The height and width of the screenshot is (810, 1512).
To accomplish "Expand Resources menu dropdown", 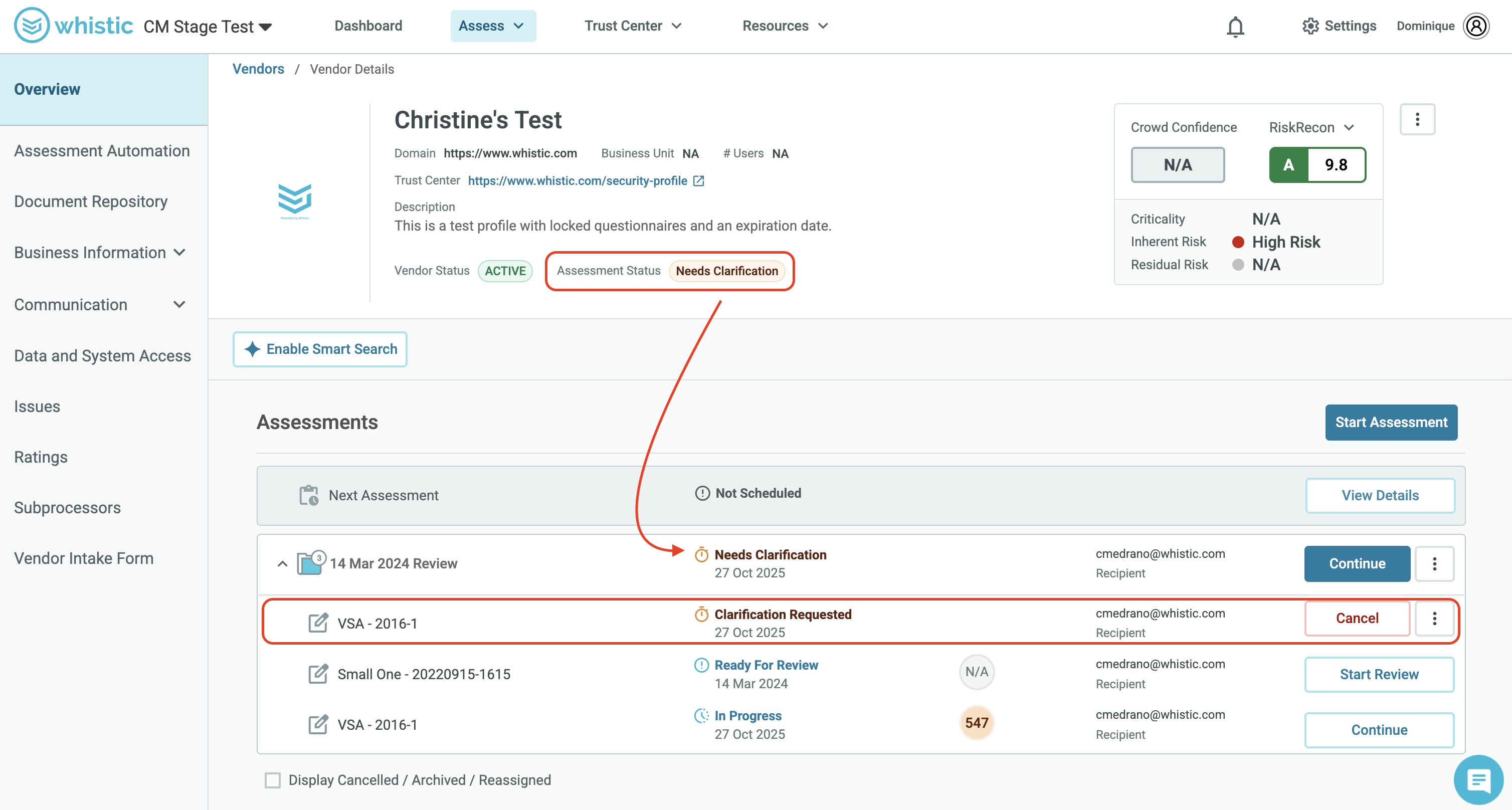I will pyautogui.click(x=785, y=26).
